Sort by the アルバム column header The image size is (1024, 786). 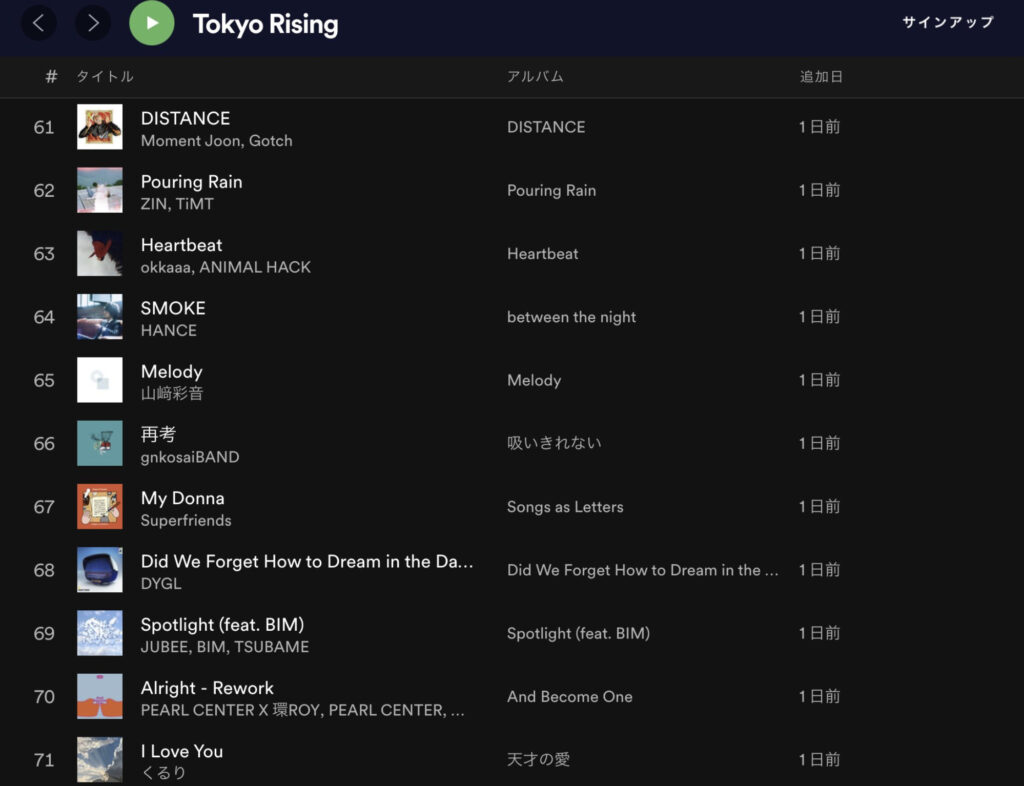coord(535,76)
